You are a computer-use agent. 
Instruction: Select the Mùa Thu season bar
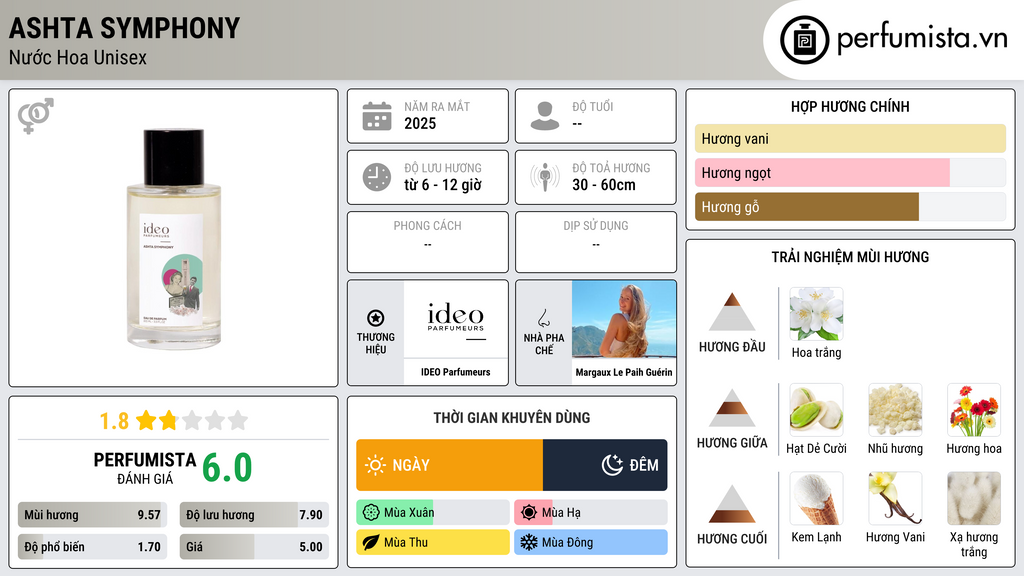432,542
